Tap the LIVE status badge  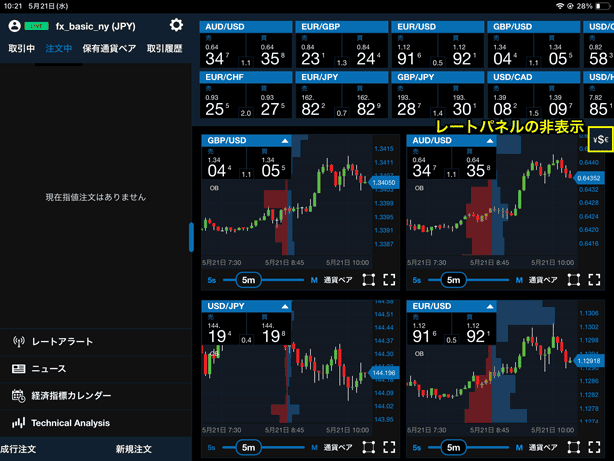point(36,26)
